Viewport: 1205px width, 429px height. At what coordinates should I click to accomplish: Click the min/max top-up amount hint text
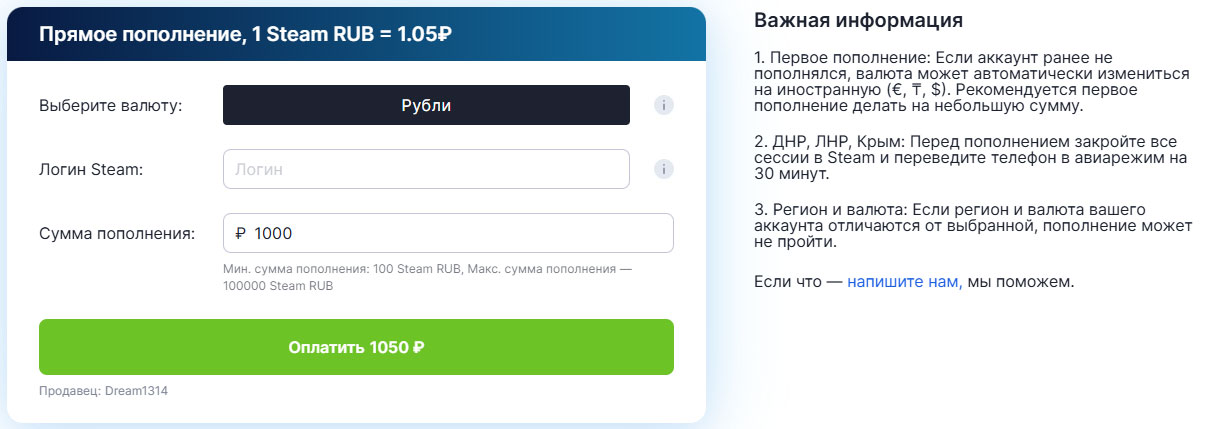coord(428,277)
